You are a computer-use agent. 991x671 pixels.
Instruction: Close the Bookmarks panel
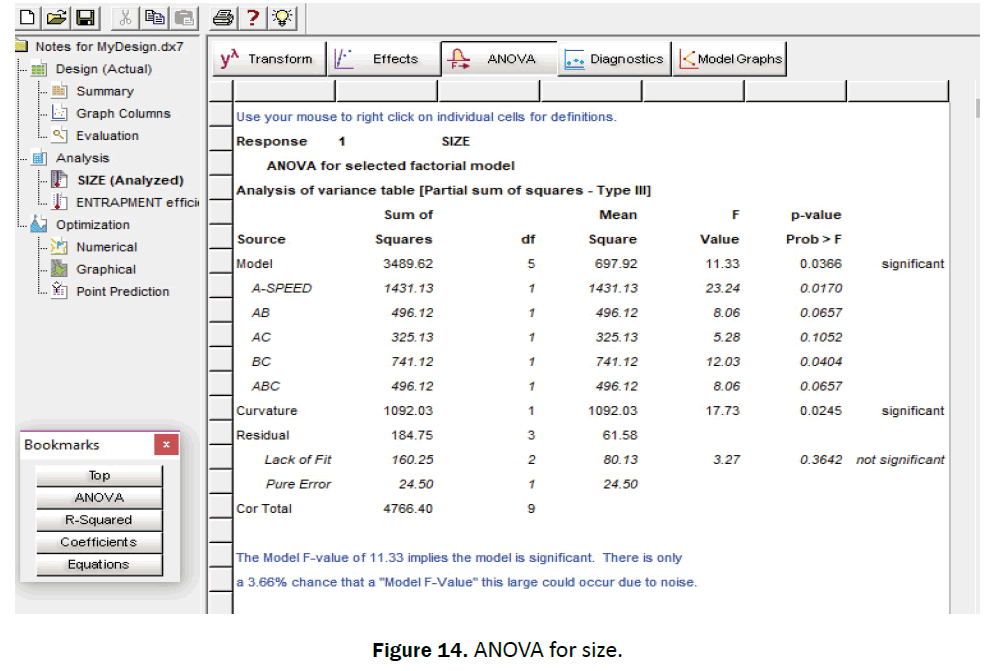tap(166, 445)
